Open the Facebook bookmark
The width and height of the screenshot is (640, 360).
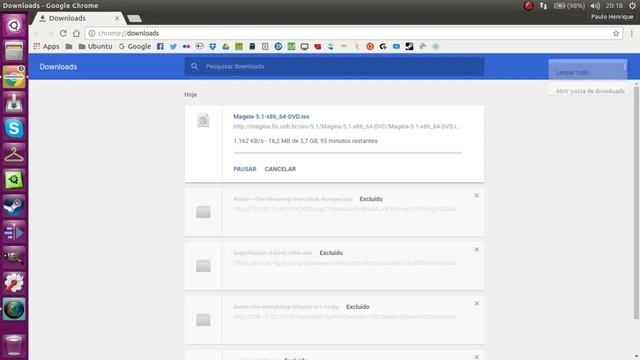click(x=160, y=47)
